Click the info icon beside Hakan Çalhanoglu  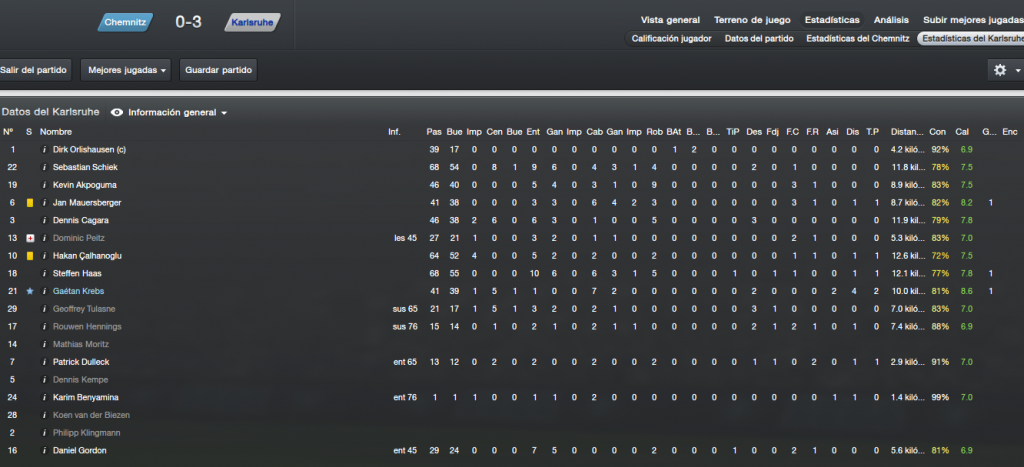pos(44,256)
